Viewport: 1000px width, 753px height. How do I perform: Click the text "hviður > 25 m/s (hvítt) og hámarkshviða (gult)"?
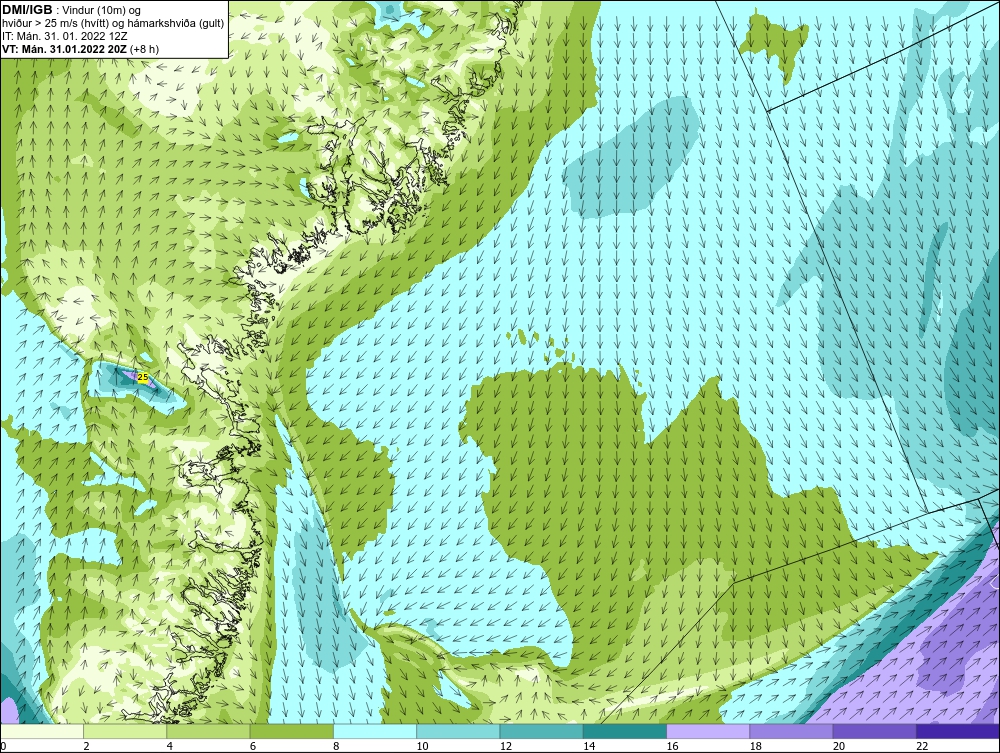(113, 23)
